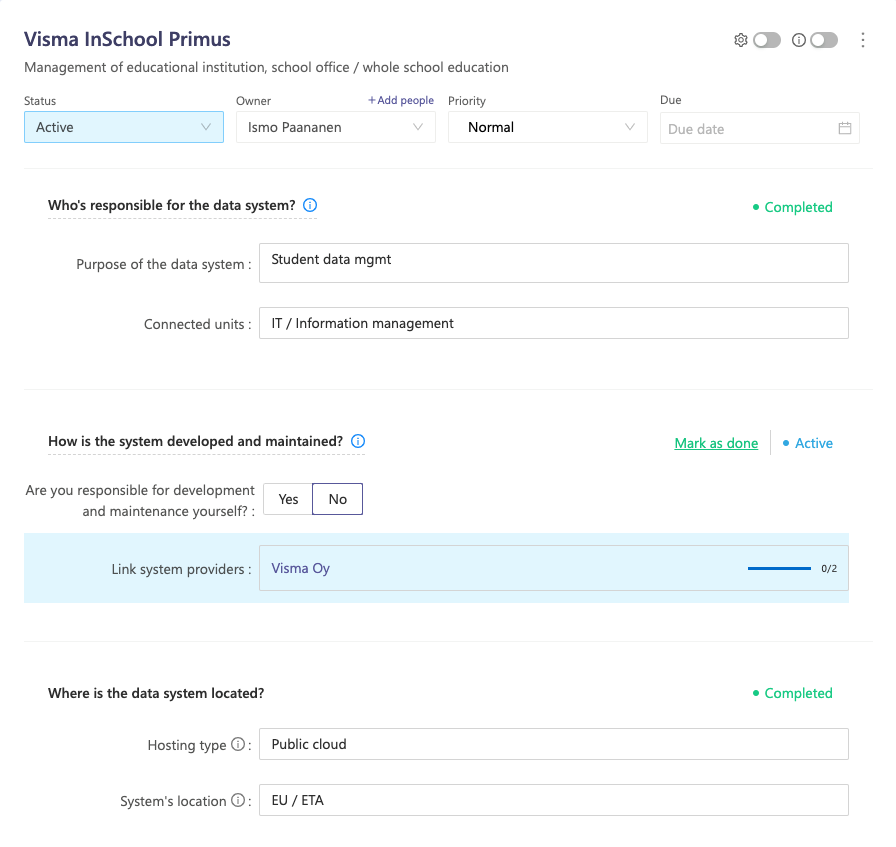Click the info circle icon beside second toggle
This screenshot has height=847, width=896.
pyautogui.click(x=798, y=40)
